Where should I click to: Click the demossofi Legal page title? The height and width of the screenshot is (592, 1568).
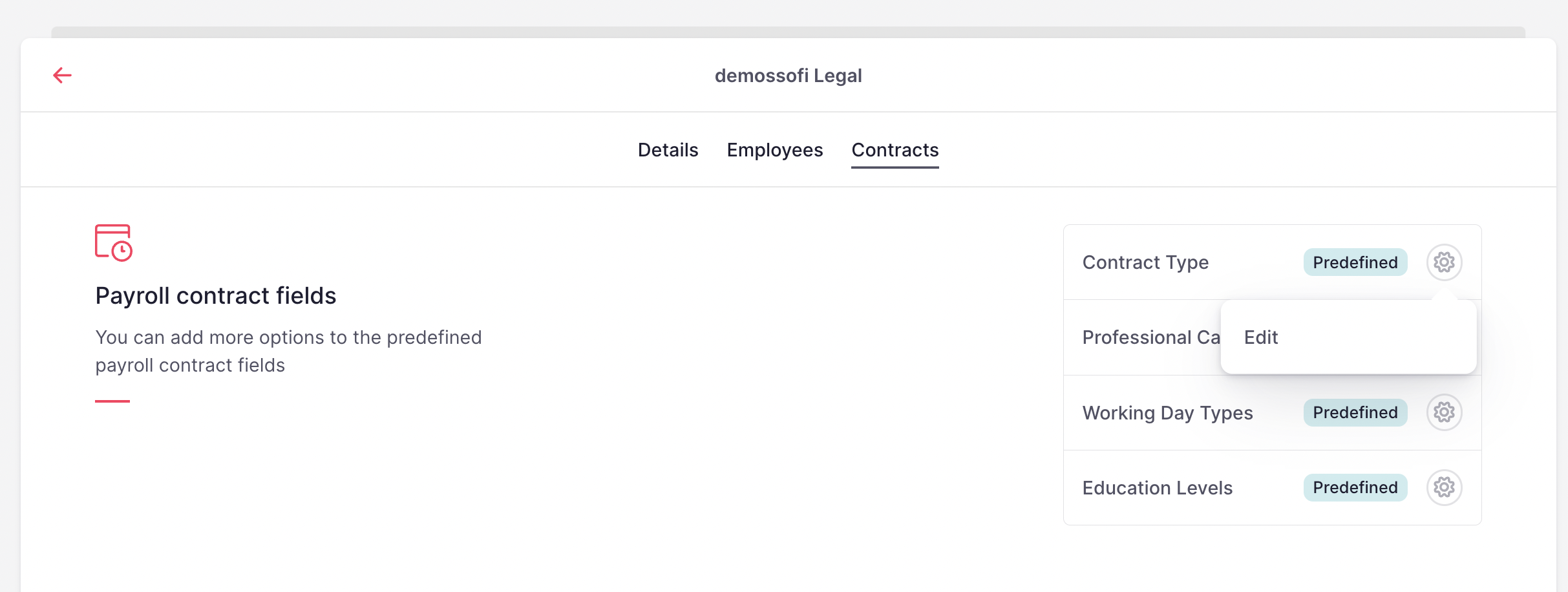pyautogui.click(x=789, y=75)
